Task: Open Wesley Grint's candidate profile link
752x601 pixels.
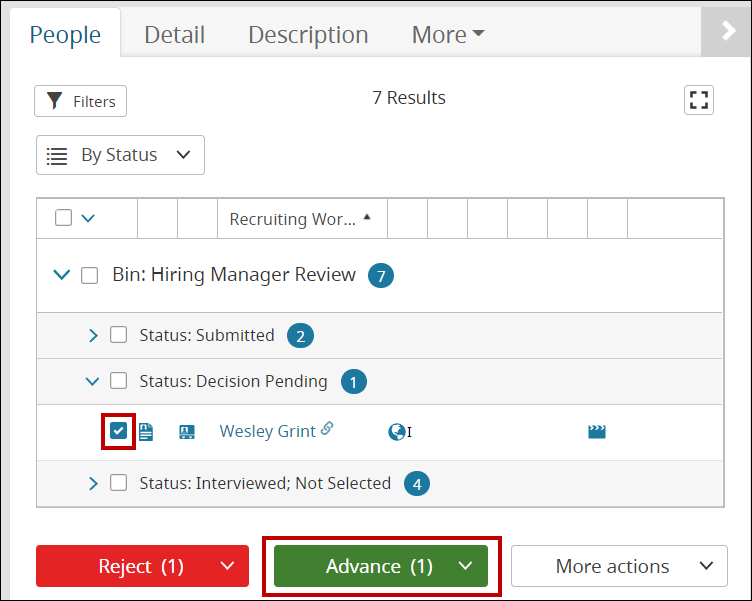Action: coord(267,432)
